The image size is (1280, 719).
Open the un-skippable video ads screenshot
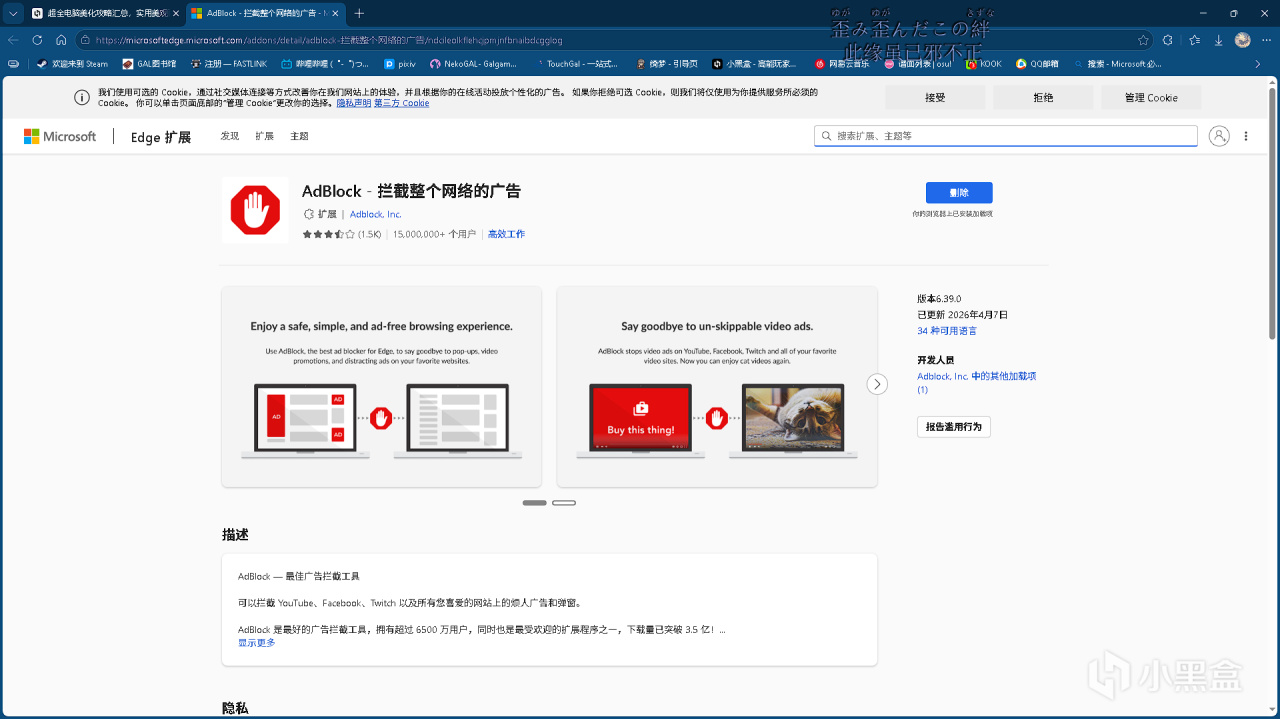coord(717,387)
